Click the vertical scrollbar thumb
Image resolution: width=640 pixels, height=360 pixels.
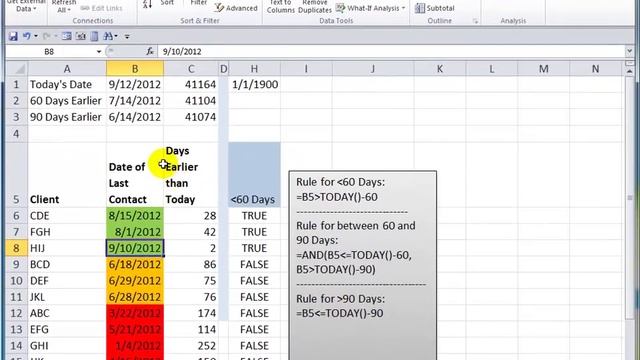pos(629,198)
